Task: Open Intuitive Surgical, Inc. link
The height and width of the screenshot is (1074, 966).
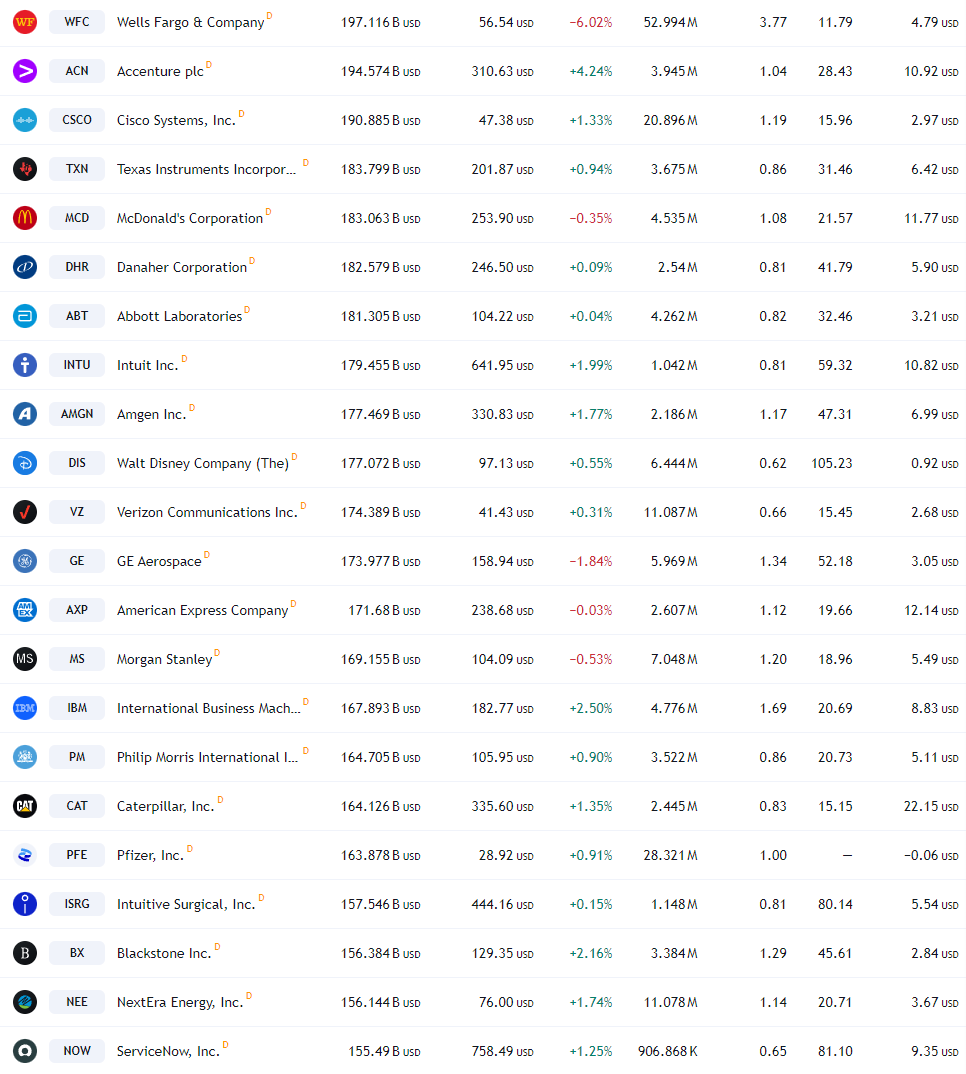Action: [186, 904]
